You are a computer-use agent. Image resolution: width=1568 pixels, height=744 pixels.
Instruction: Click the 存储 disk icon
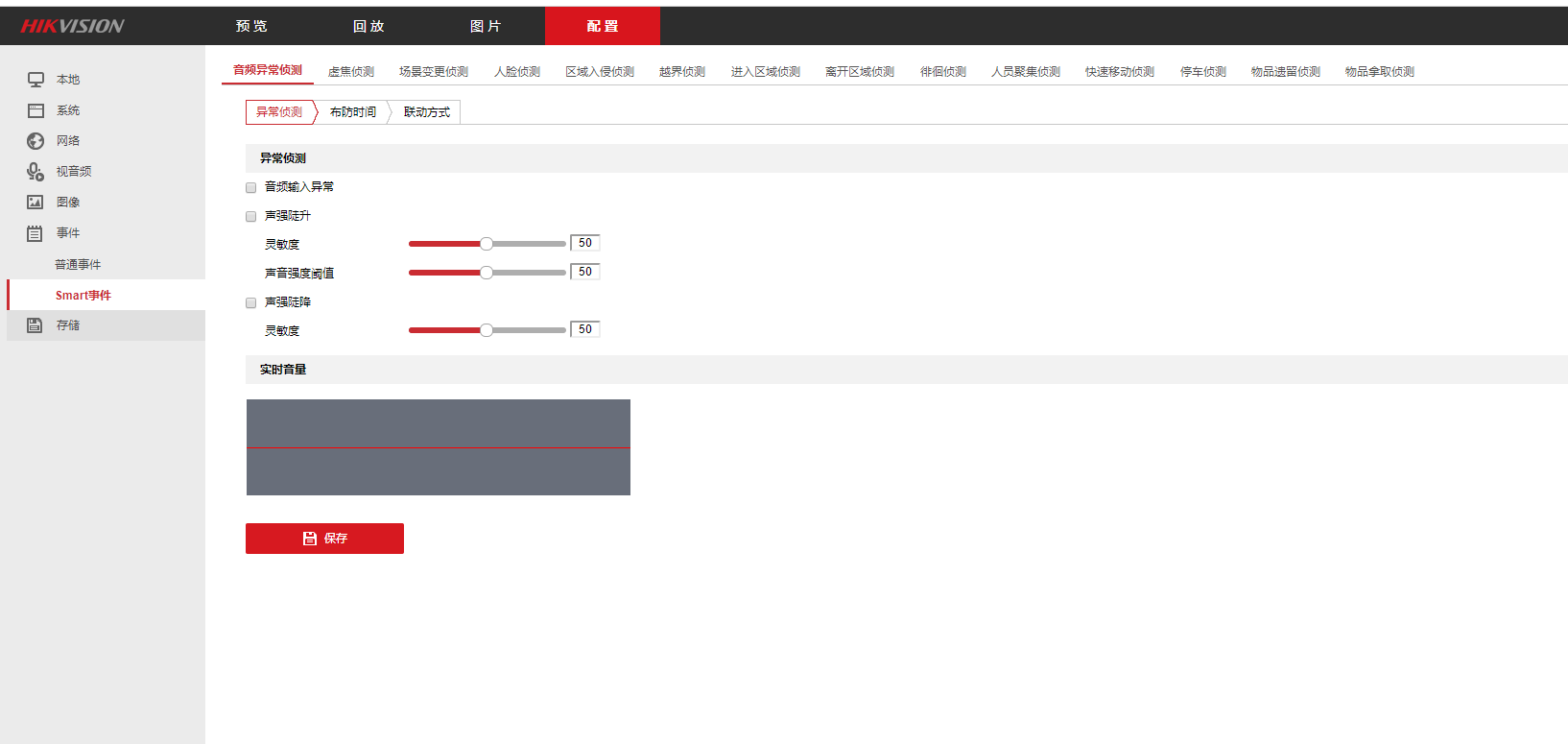click(x=36, y=325)
